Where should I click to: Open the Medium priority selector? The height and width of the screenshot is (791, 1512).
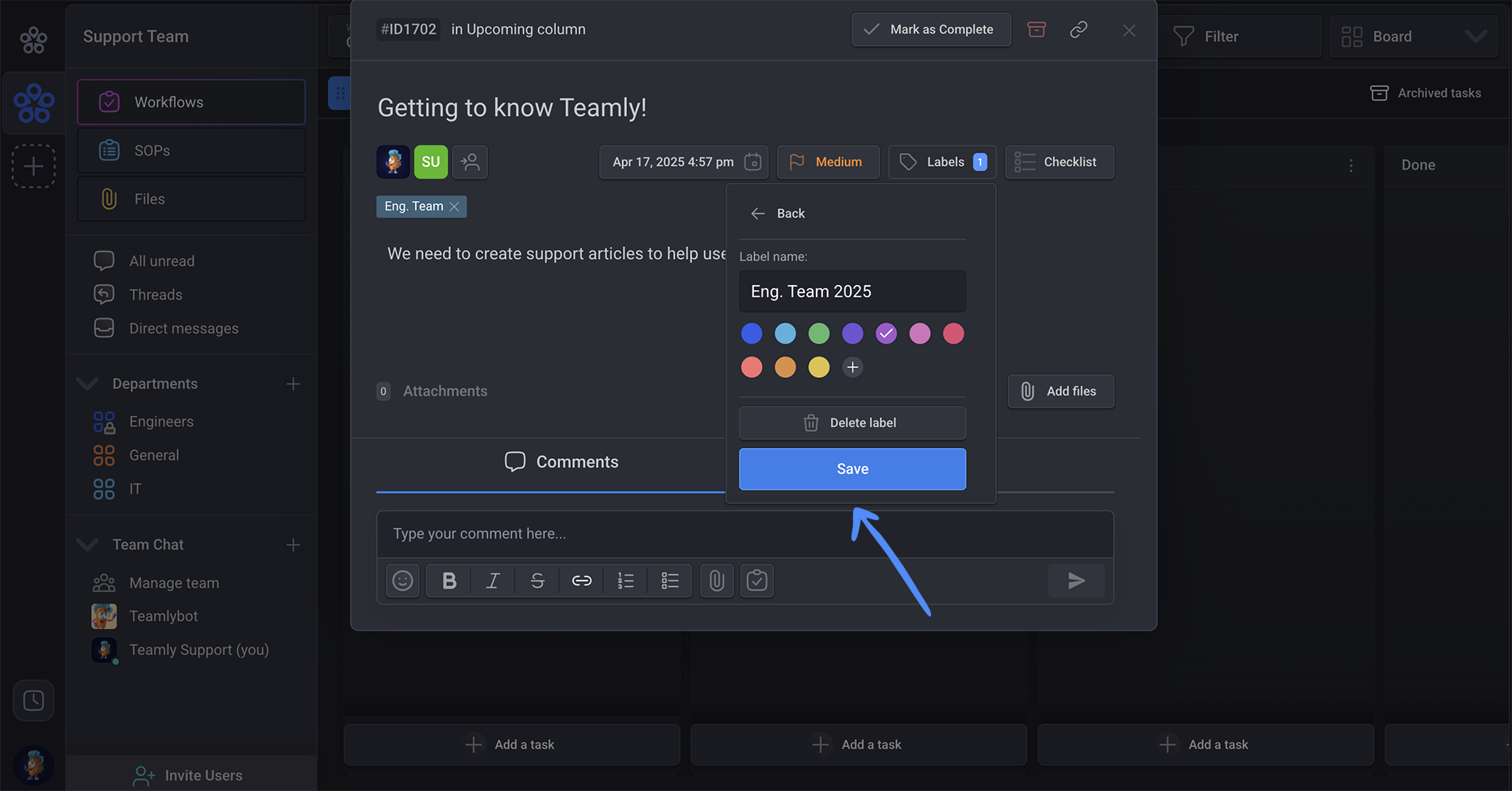click(828, 162)
